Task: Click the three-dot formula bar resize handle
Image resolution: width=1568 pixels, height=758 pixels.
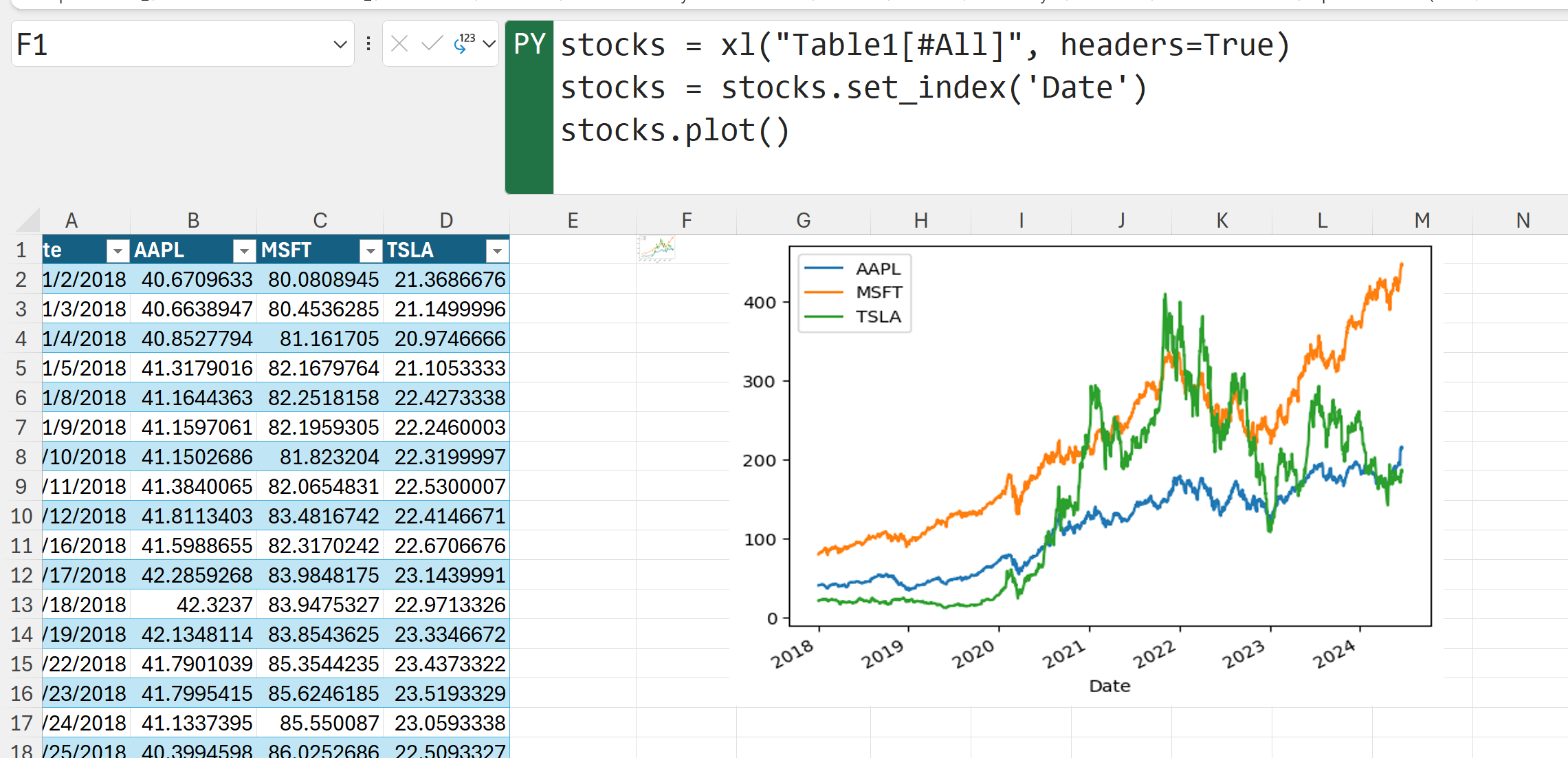Action: tap(369, 45)
